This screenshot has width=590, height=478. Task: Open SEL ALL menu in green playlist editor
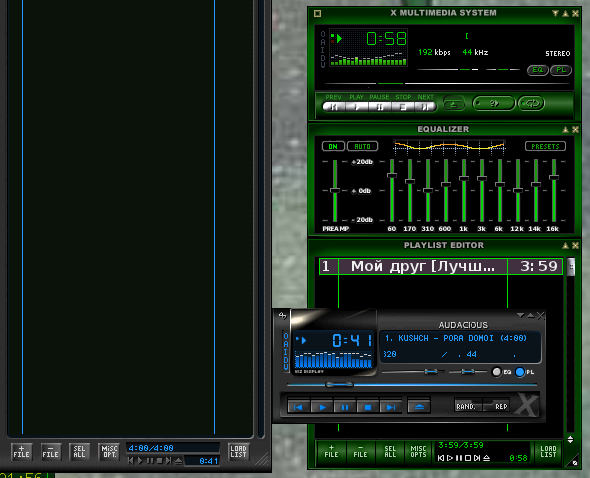(x=390, y=451)
